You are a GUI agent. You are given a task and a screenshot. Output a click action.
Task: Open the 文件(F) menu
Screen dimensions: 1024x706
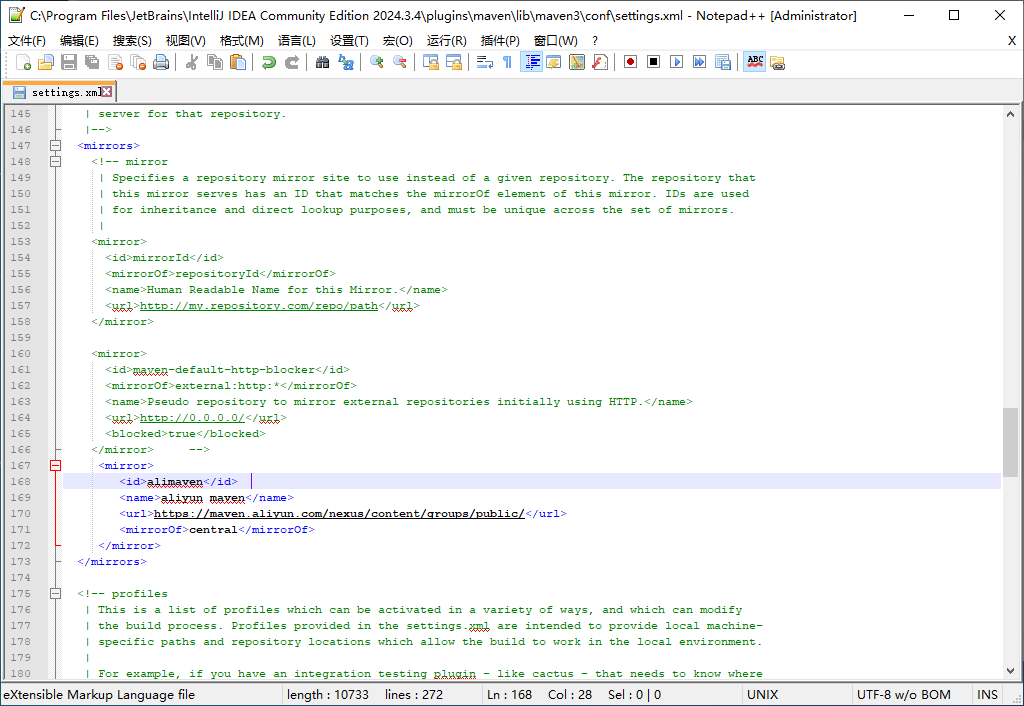click(x=27, y=40)
